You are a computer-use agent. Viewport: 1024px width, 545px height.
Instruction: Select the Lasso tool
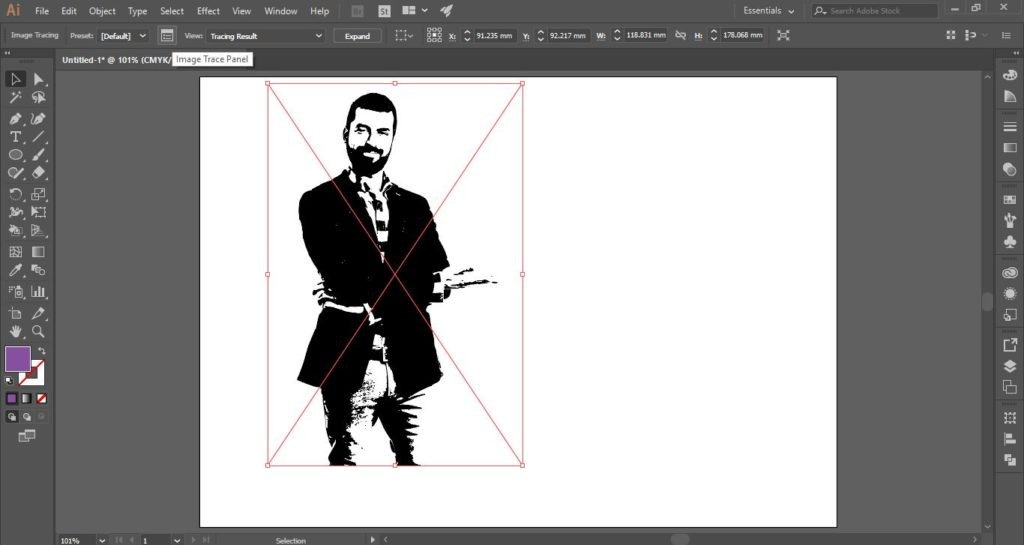tap(38, 97)
